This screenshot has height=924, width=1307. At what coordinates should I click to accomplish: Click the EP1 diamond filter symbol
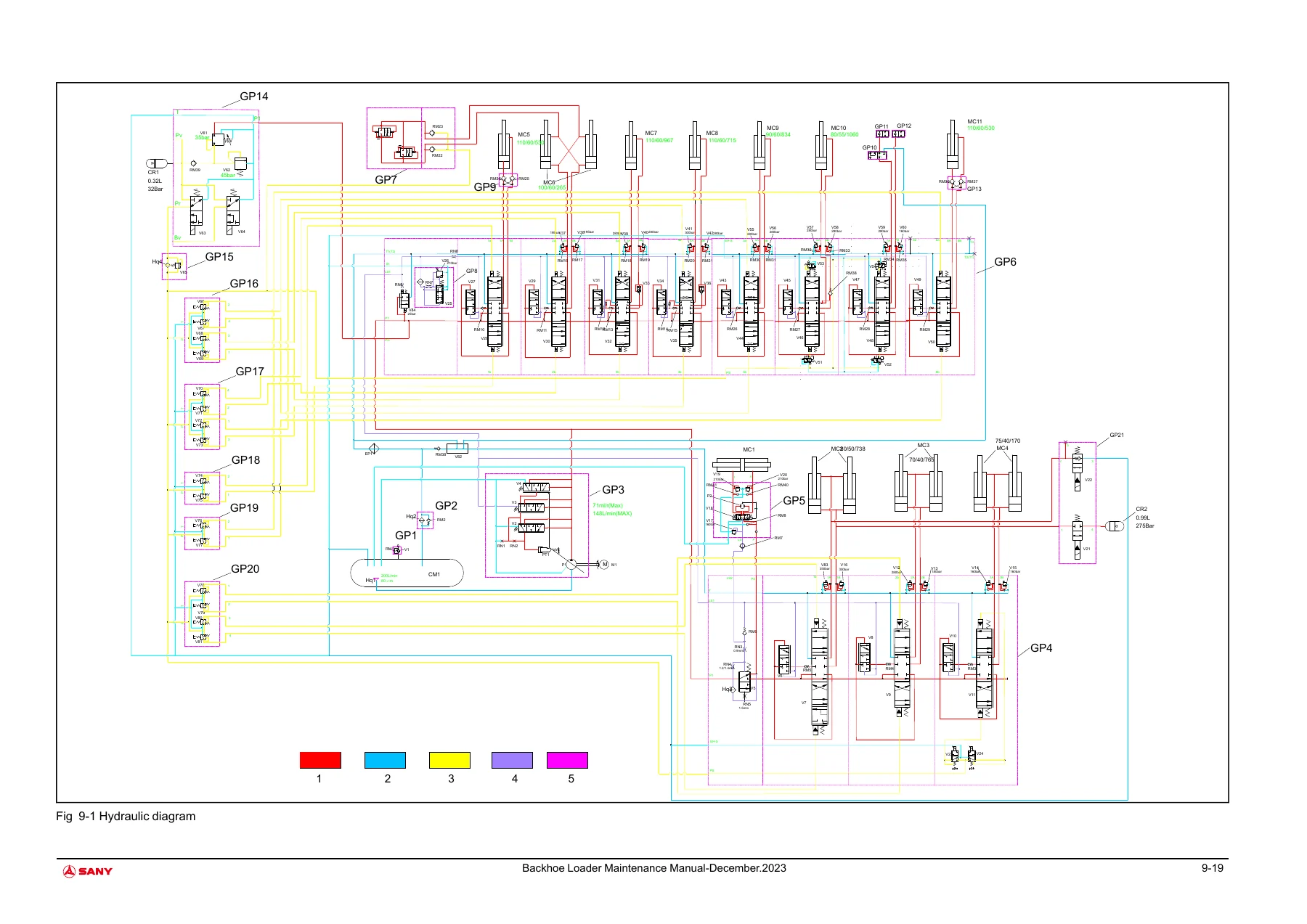tap(373, 448)
